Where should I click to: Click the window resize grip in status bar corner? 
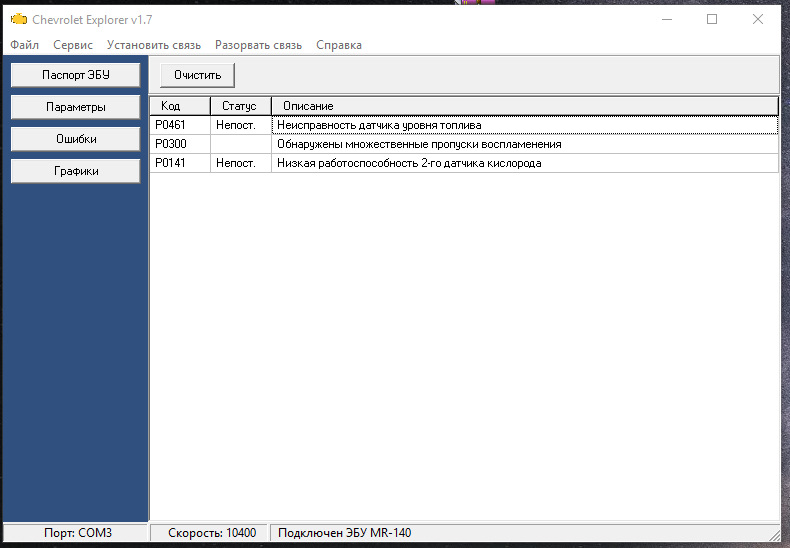[774, 535]
